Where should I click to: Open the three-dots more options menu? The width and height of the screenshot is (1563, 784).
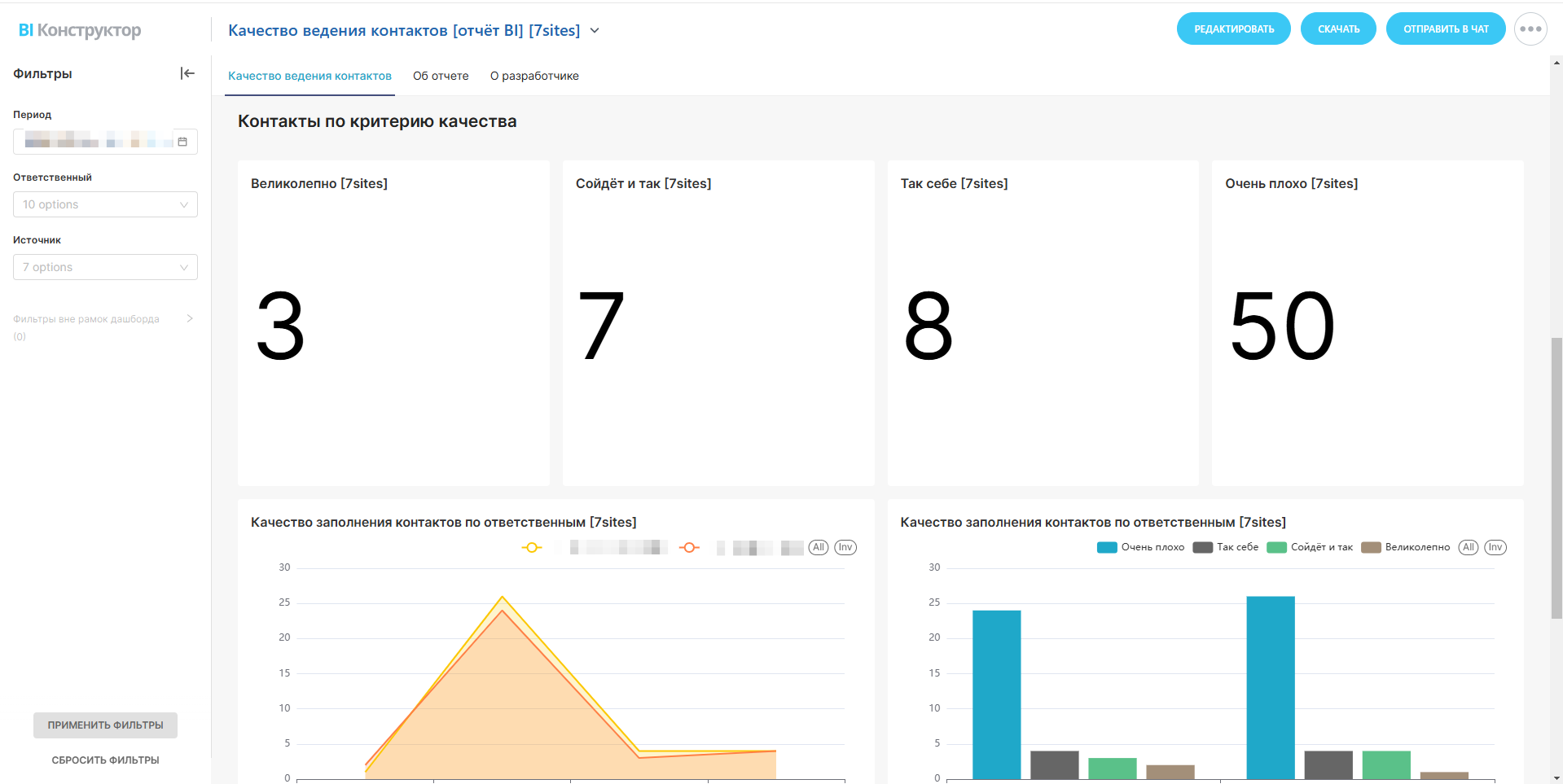(1530, 29)
